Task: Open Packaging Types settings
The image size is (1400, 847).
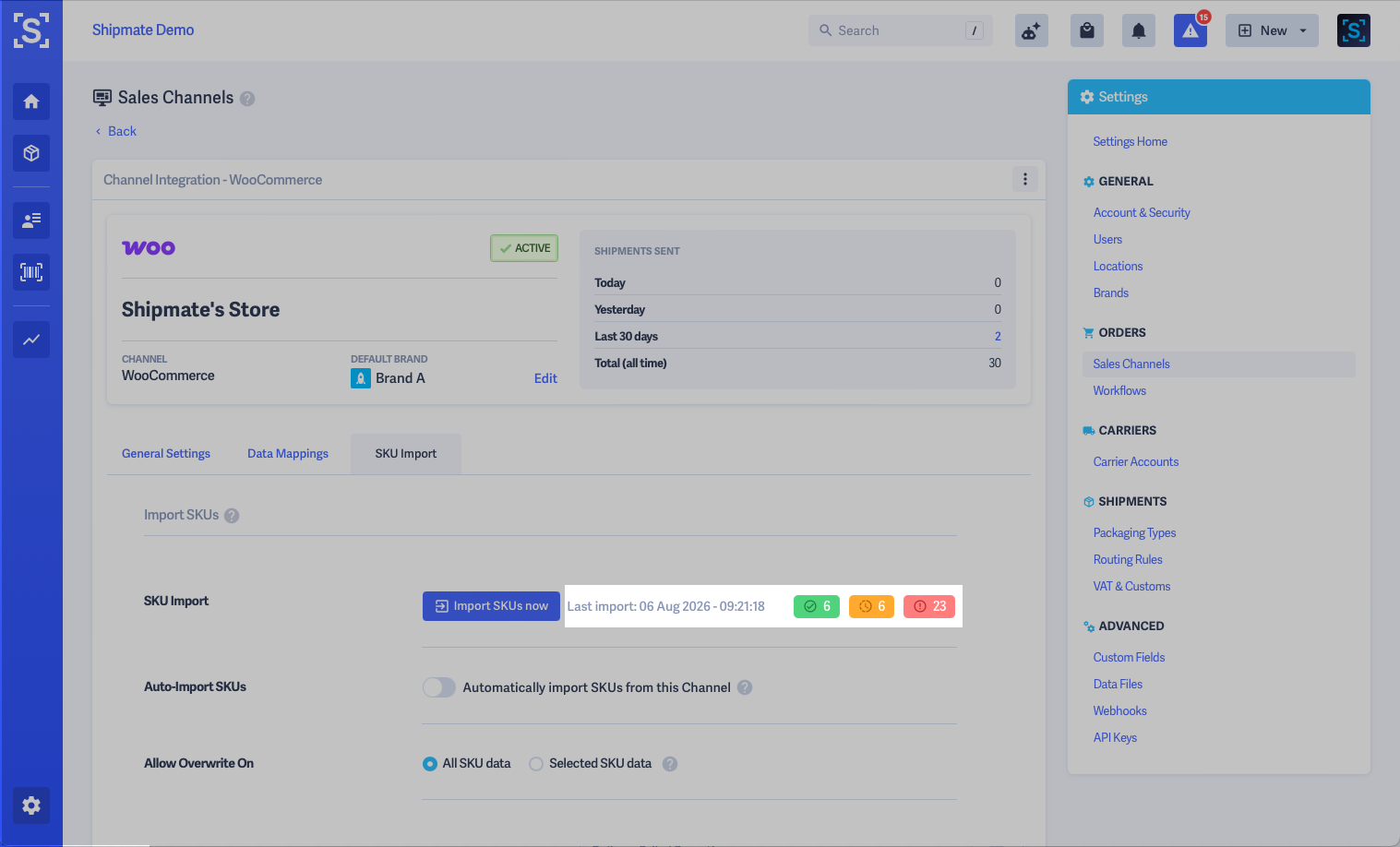Action: [x=1135, y=532]
